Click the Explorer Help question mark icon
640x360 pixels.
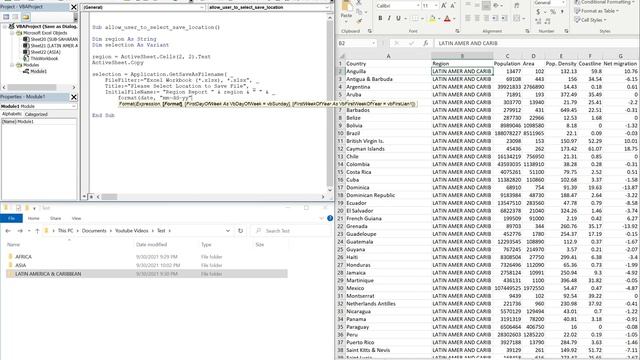point(330,218)
